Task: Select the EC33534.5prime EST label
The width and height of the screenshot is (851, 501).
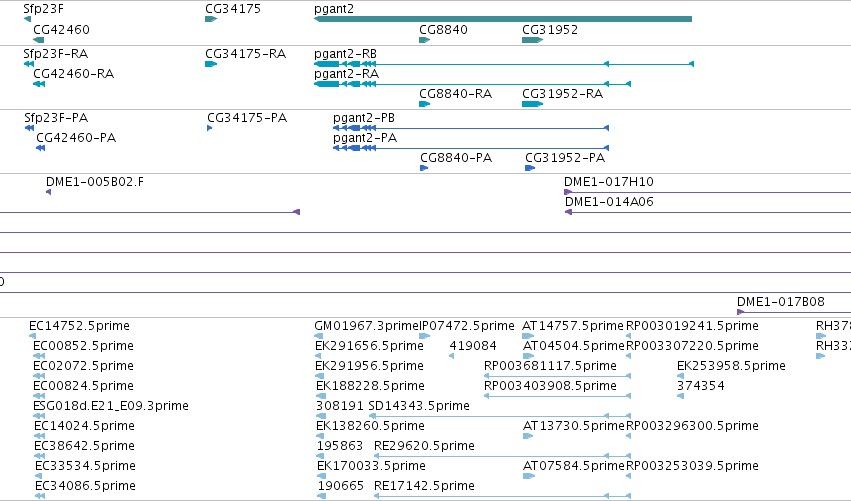Action: (85, 466)
